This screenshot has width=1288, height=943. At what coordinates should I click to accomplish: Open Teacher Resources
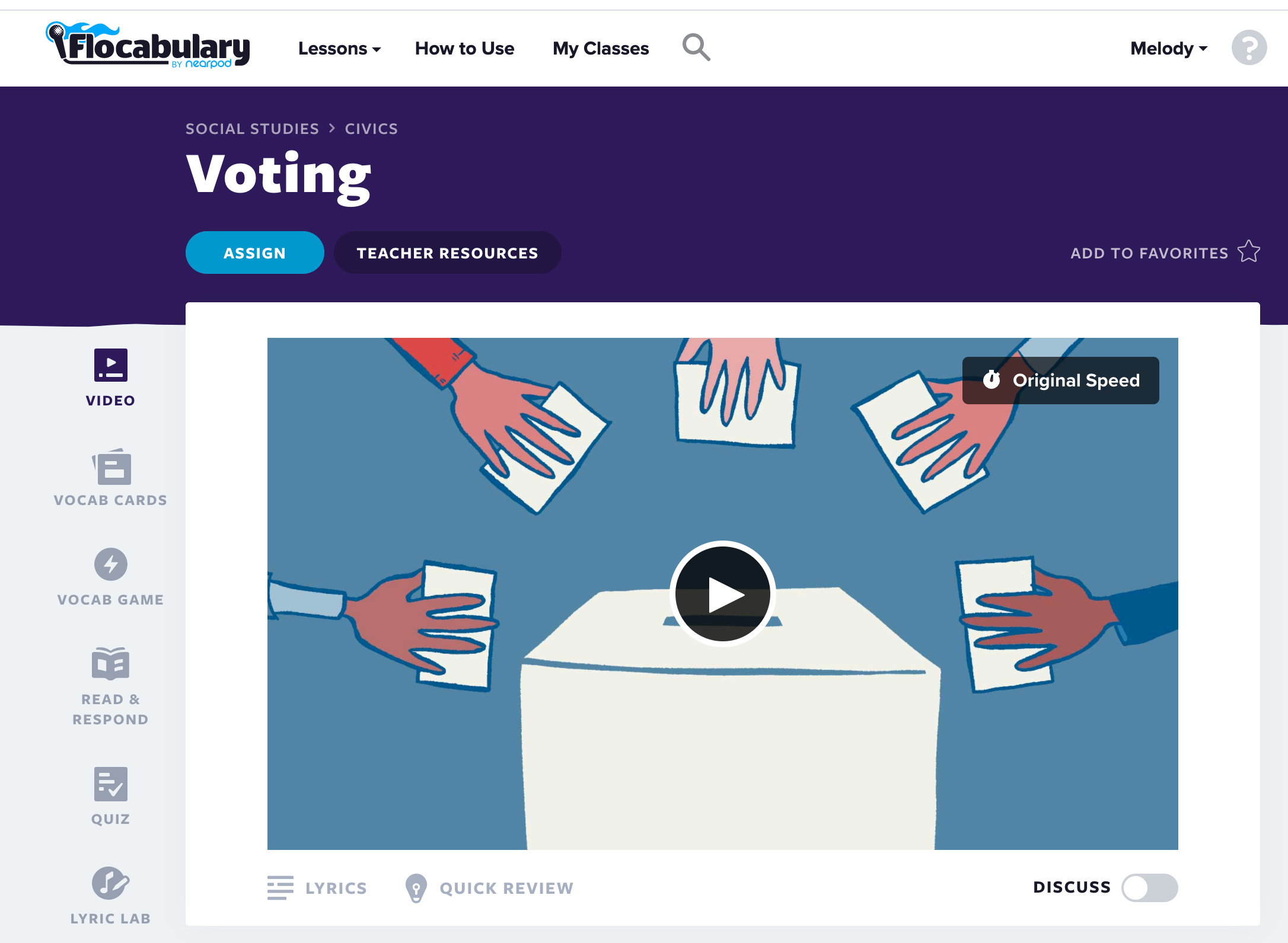click(x=447, y=253)
